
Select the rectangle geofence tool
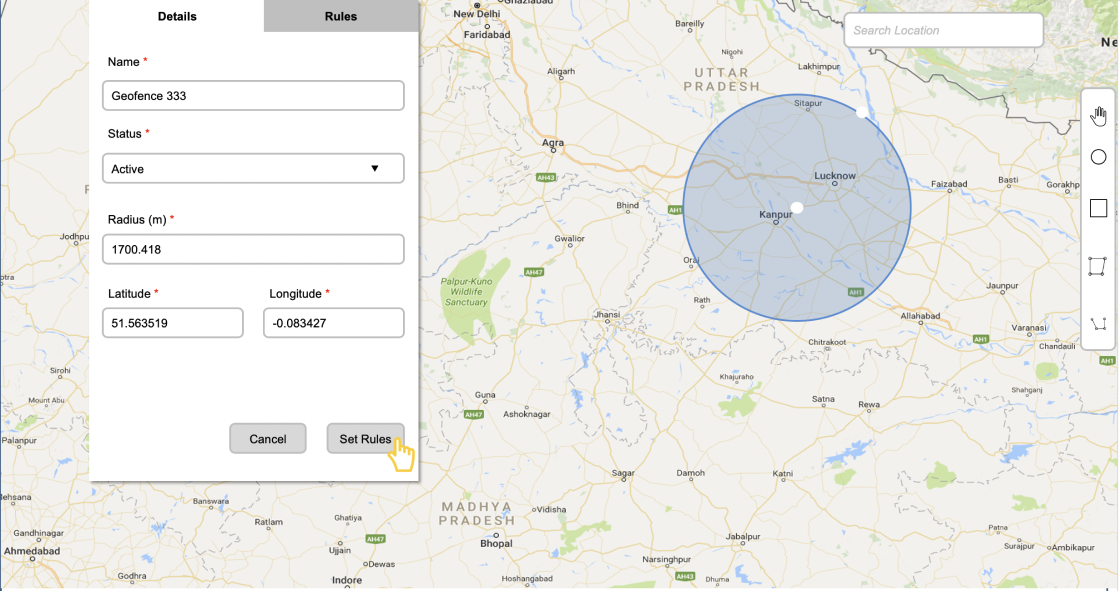(1097, 206)
